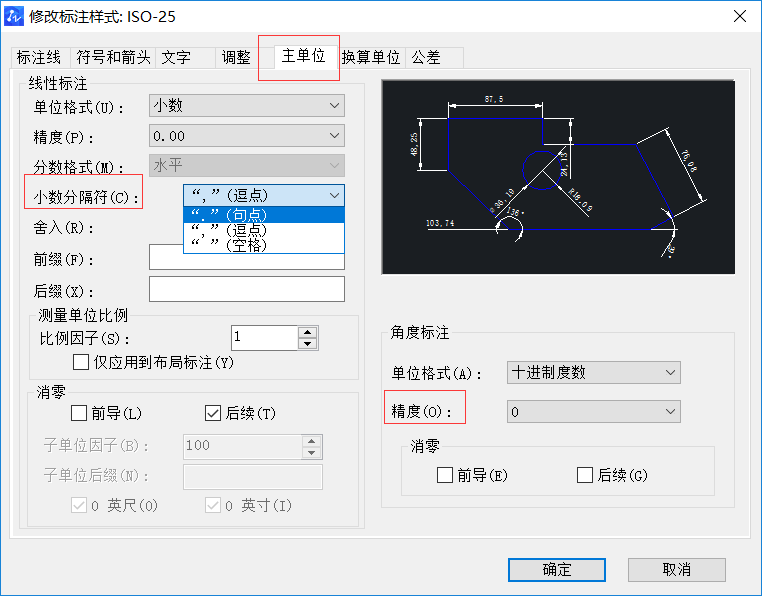
Task: Expand the angular 单位格式(A) dropdown
Action: click(593, 373)
